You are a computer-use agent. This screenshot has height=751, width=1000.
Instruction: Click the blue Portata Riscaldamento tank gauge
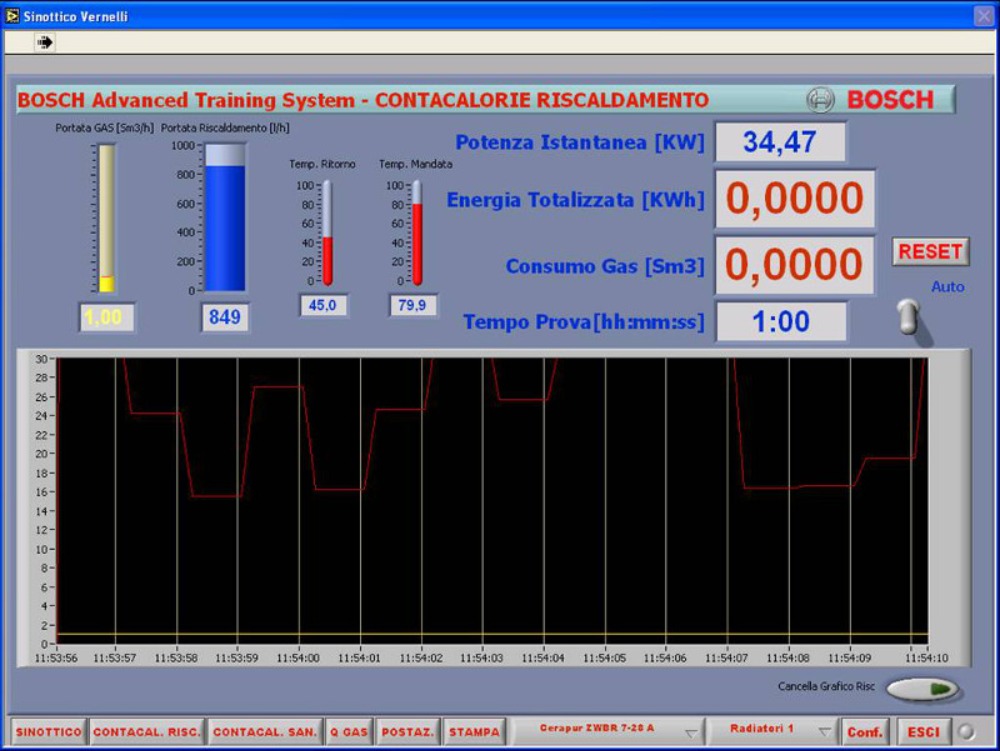[224, 217]
